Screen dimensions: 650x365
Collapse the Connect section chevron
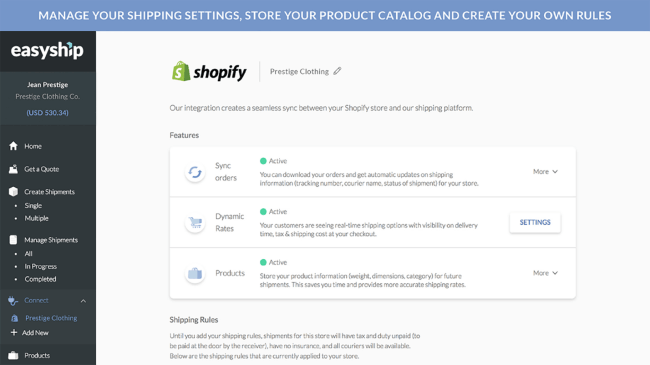83,301
